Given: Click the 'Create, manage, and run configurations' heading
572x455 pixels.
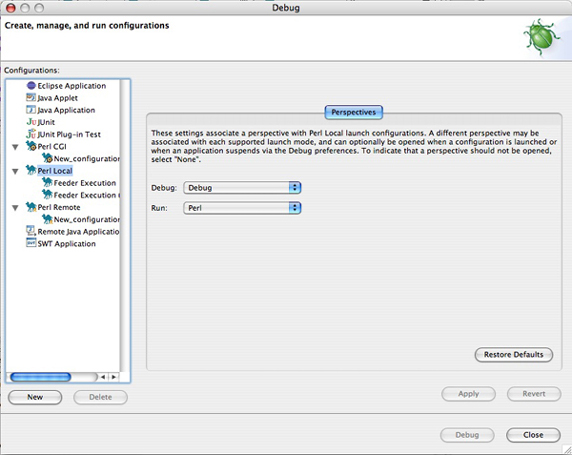Looking at the screenshot, I should [x=87, y=26].
